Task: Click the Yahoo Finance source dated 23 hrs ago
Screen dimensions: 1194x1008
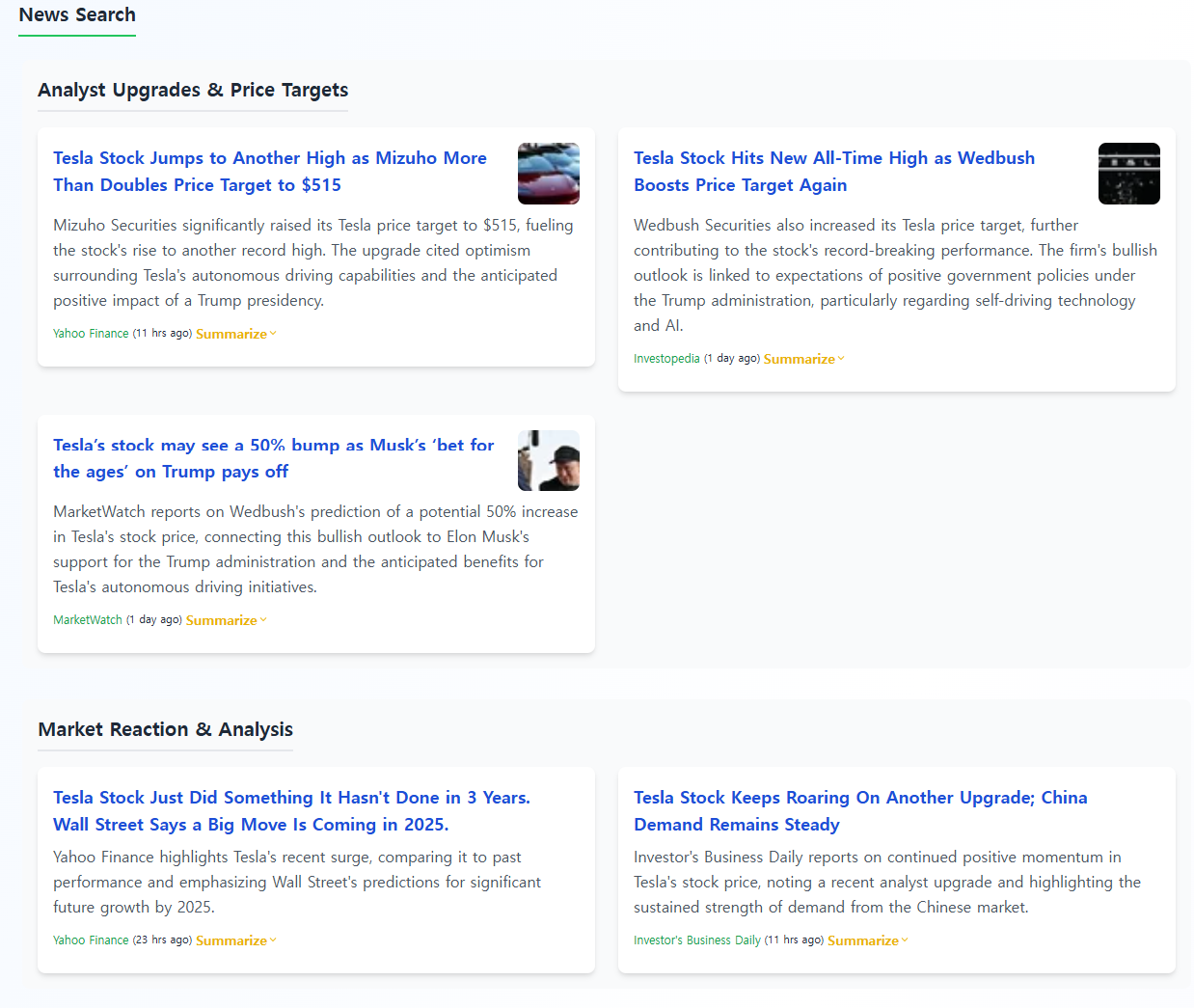Action: point(91,940)
